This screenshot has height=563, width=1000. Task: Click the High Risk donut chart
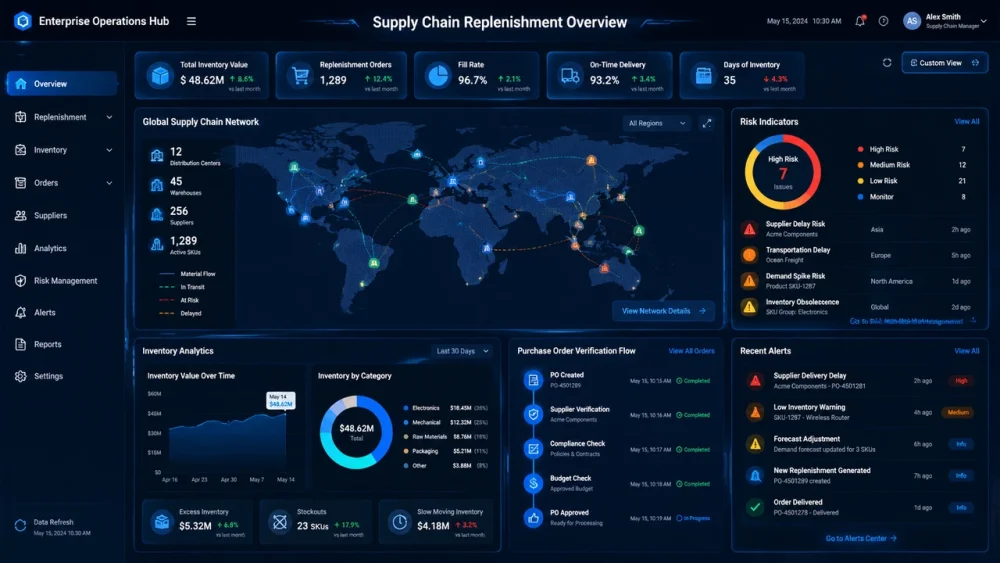(x=783, y=172)
